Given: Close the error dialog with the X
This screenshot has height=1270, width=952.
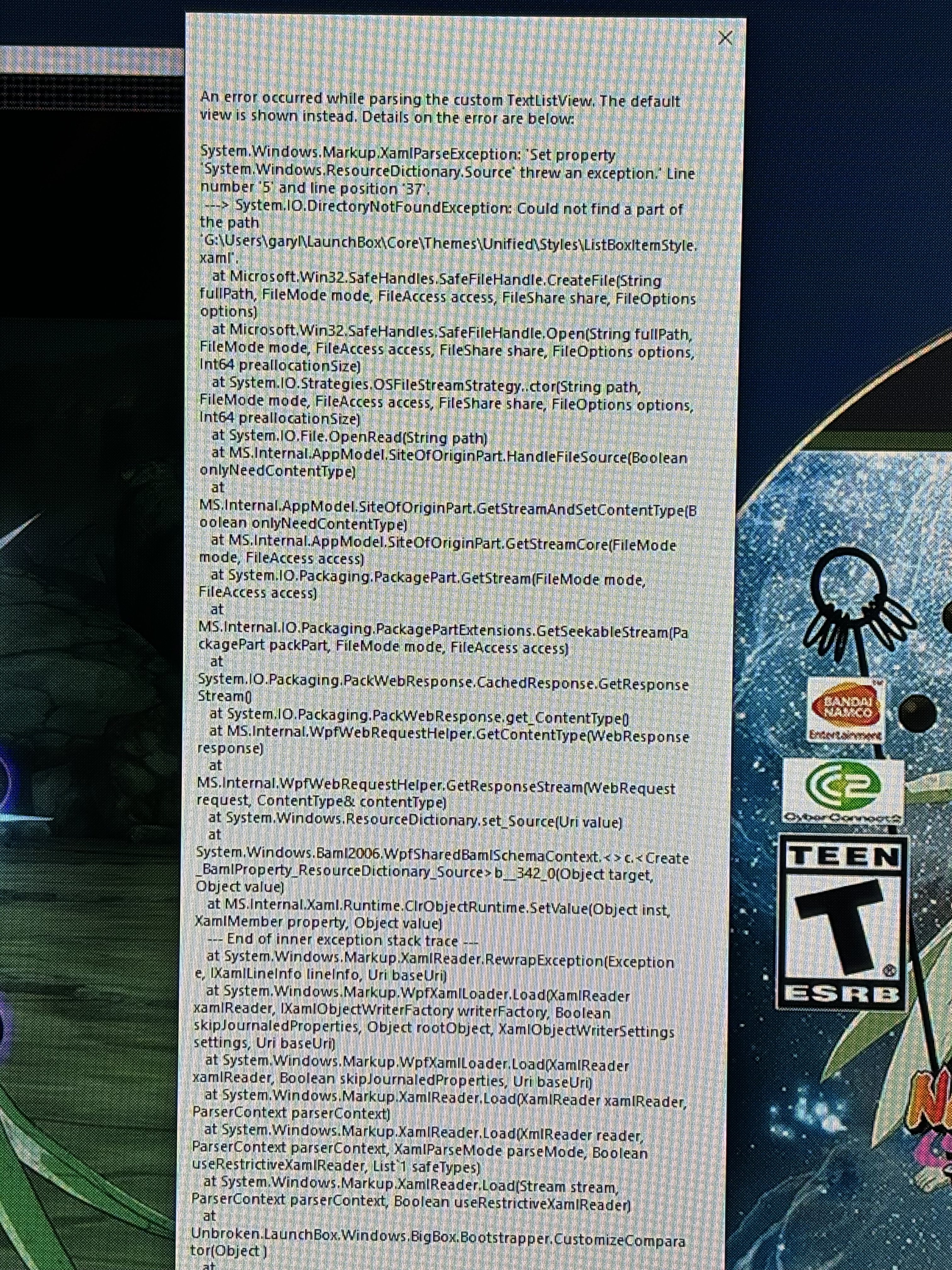Looking at the screenshot, I should 725,38.
